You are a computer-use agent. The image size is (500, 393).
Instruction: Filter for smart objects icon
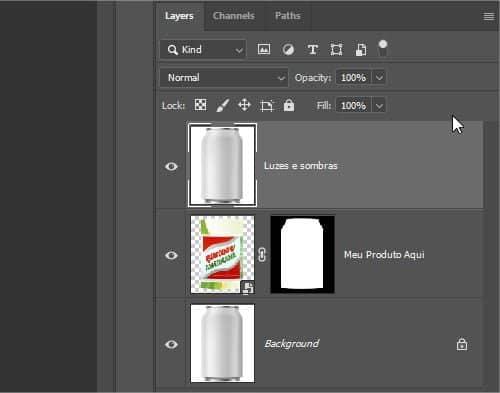tap(361, 50)
